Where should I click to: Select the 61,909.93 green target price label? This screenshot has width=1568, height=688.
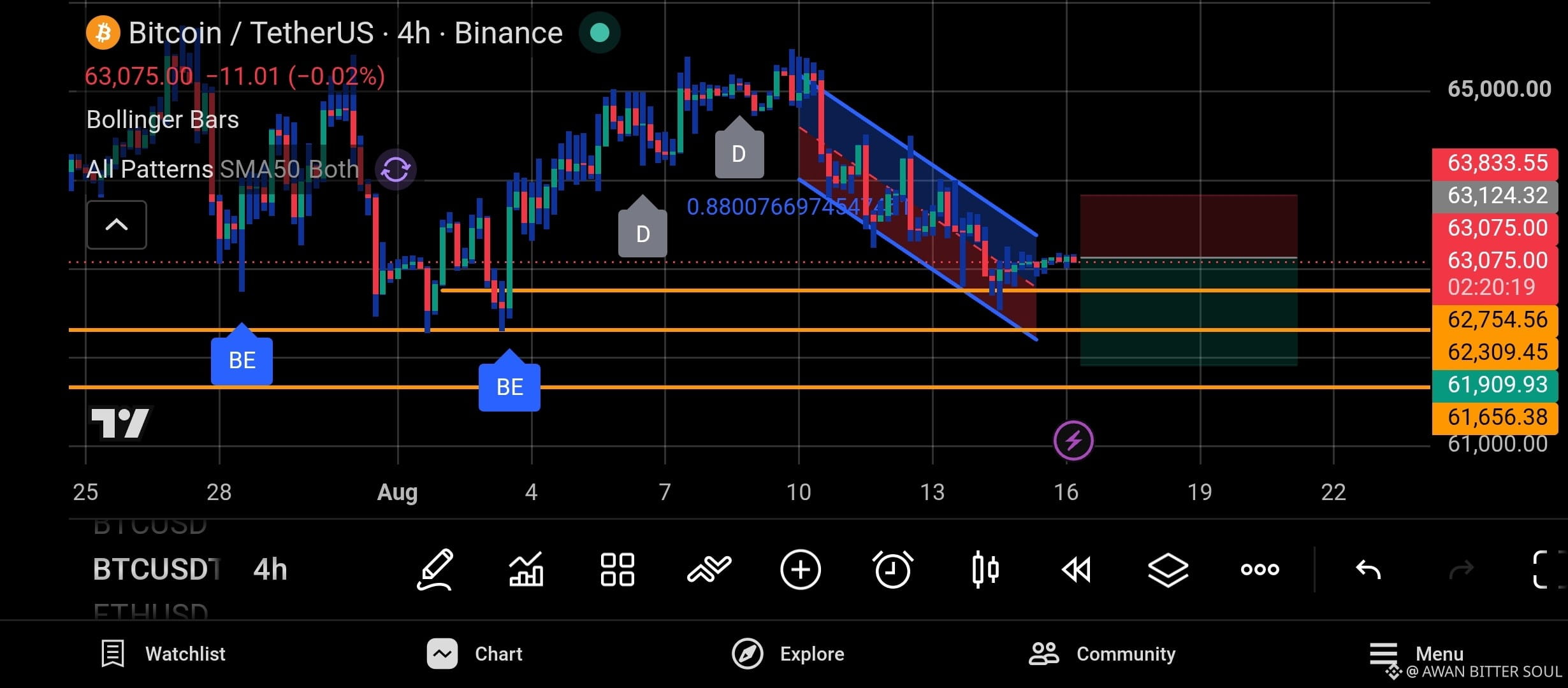[1495, 385]
